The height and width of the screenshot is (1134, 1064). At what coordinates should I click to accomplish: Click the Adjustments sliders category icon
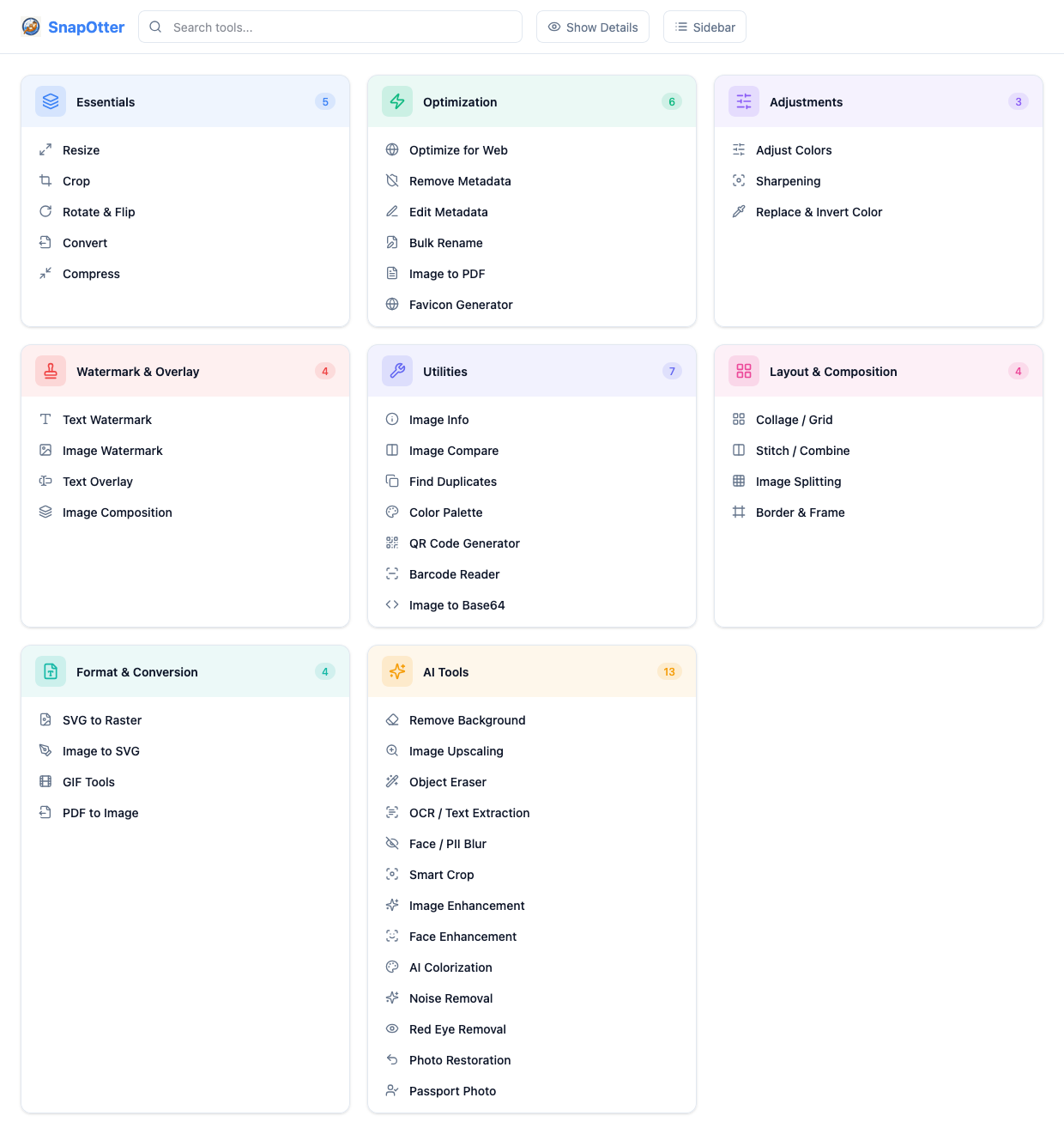[x=744, y=101]
